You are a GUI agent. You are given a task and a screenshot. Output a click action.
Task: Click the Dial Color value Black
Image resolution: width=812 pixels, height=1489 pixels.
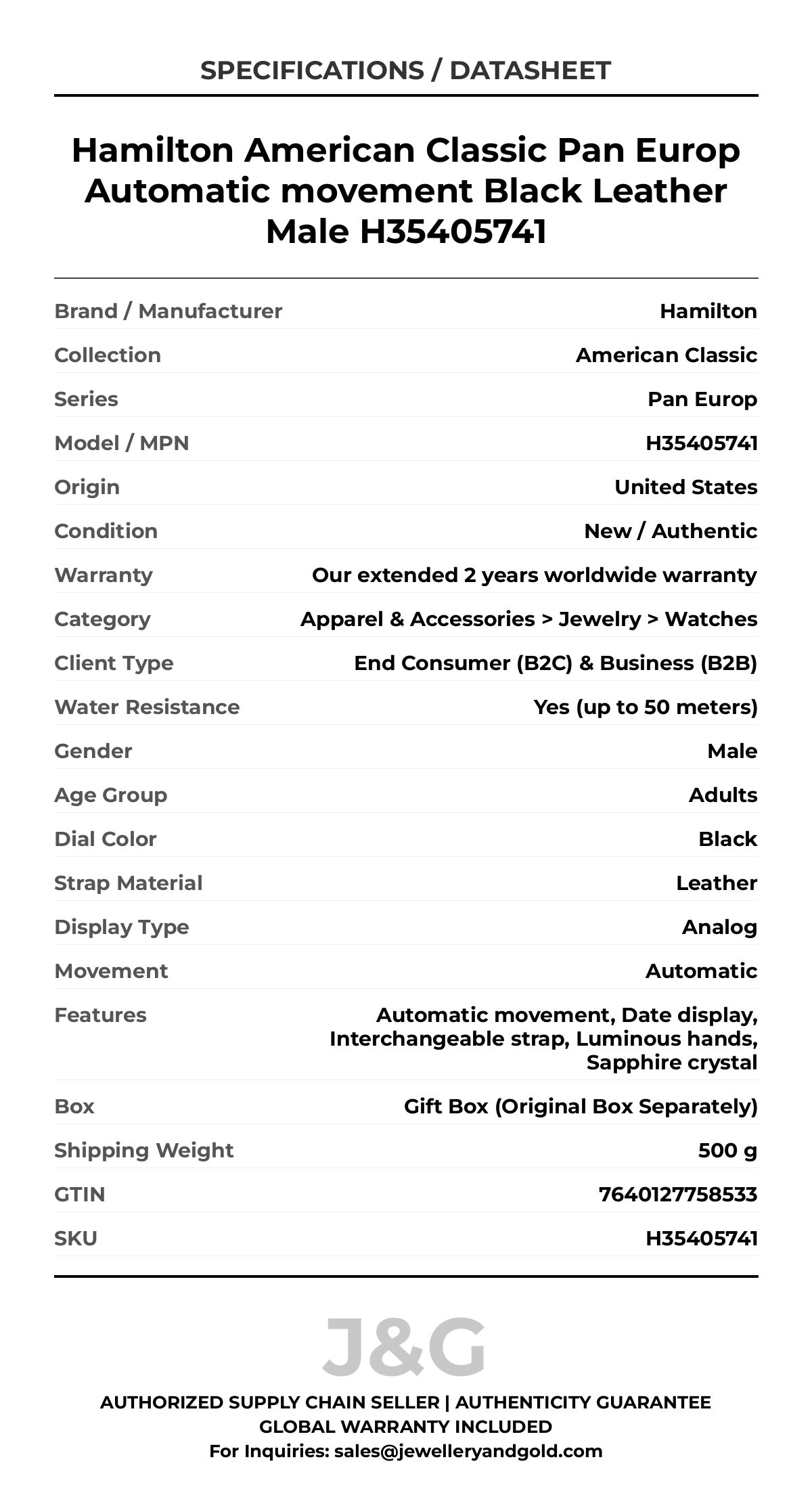[727, 839]
